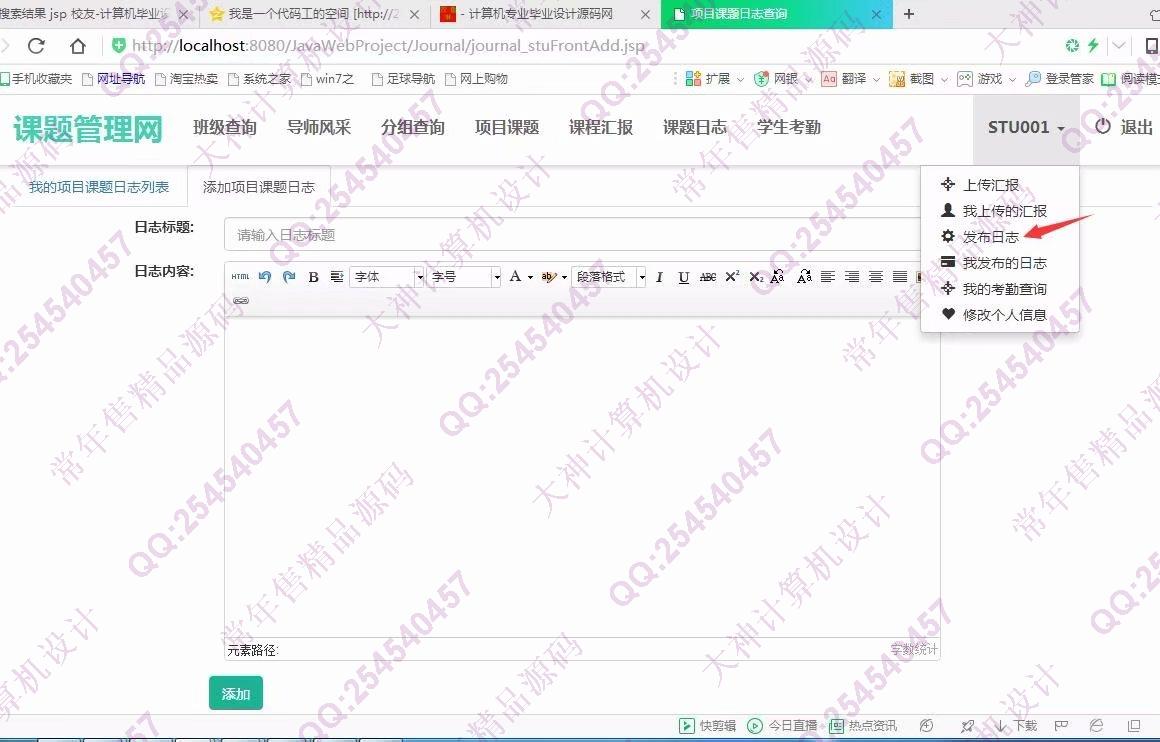Align text left in the editor
Screen dimensions: 1160x742
828,277
